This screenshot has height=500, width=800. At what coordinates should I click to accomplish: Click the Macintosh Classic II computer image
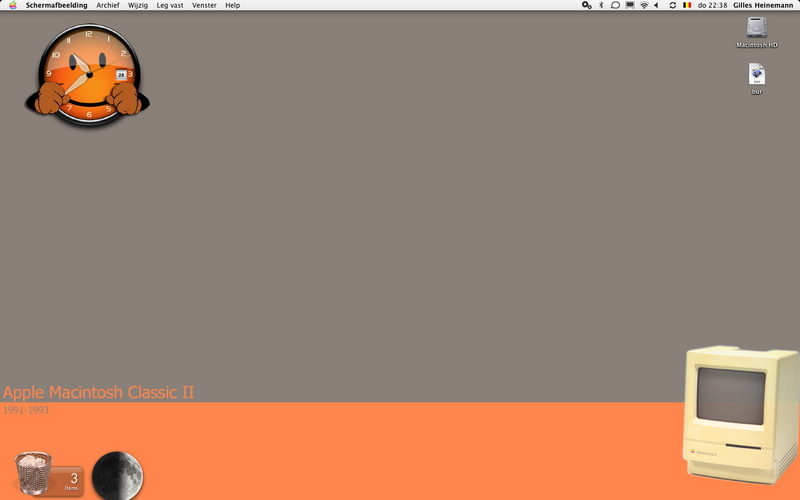[741, 415]
